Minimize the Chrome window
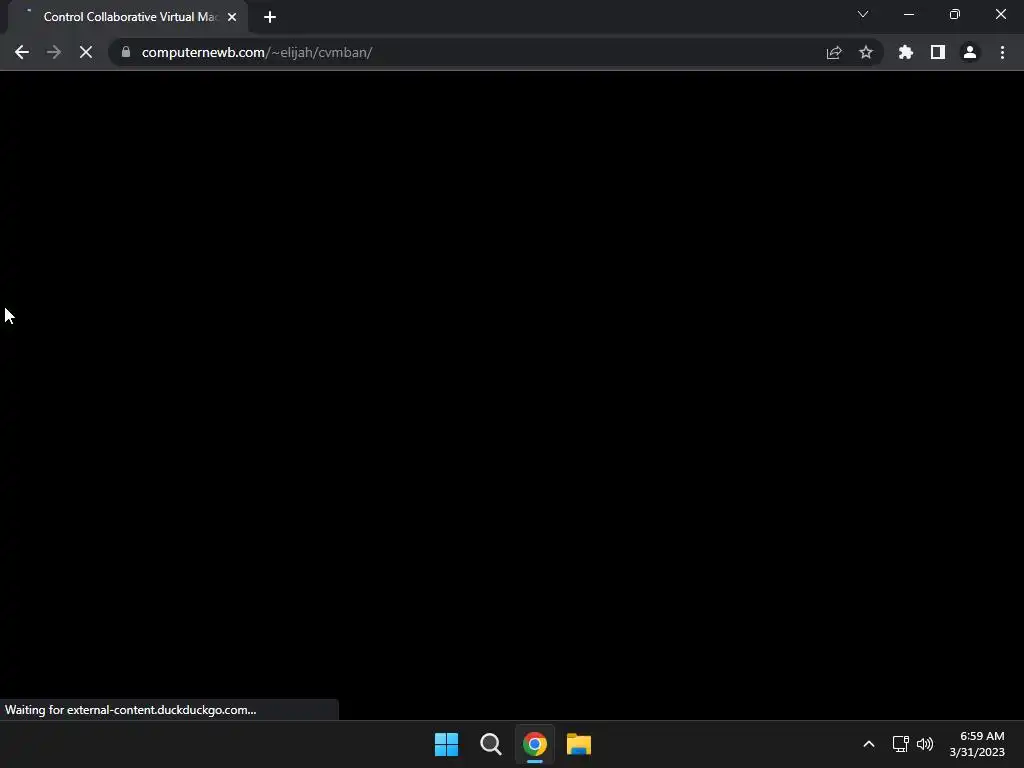The height and width of the screenshot is (768, 1024). (909, 14)
